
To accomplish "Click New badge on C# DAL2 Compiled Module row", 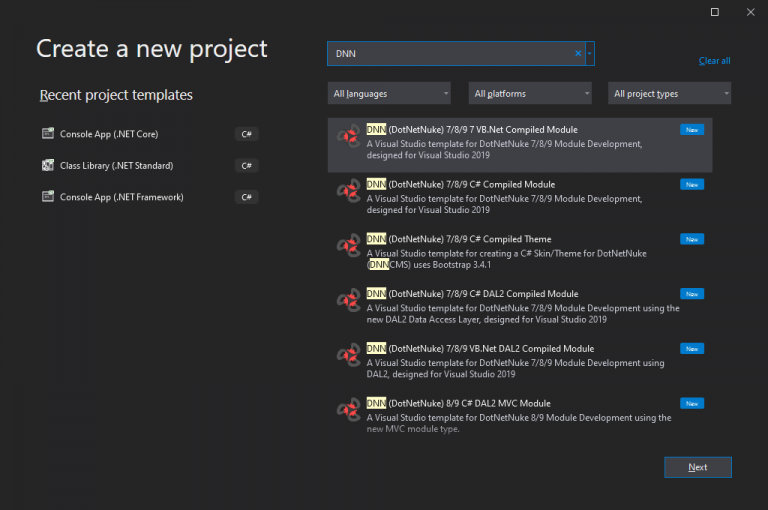I will pos(692,294).
